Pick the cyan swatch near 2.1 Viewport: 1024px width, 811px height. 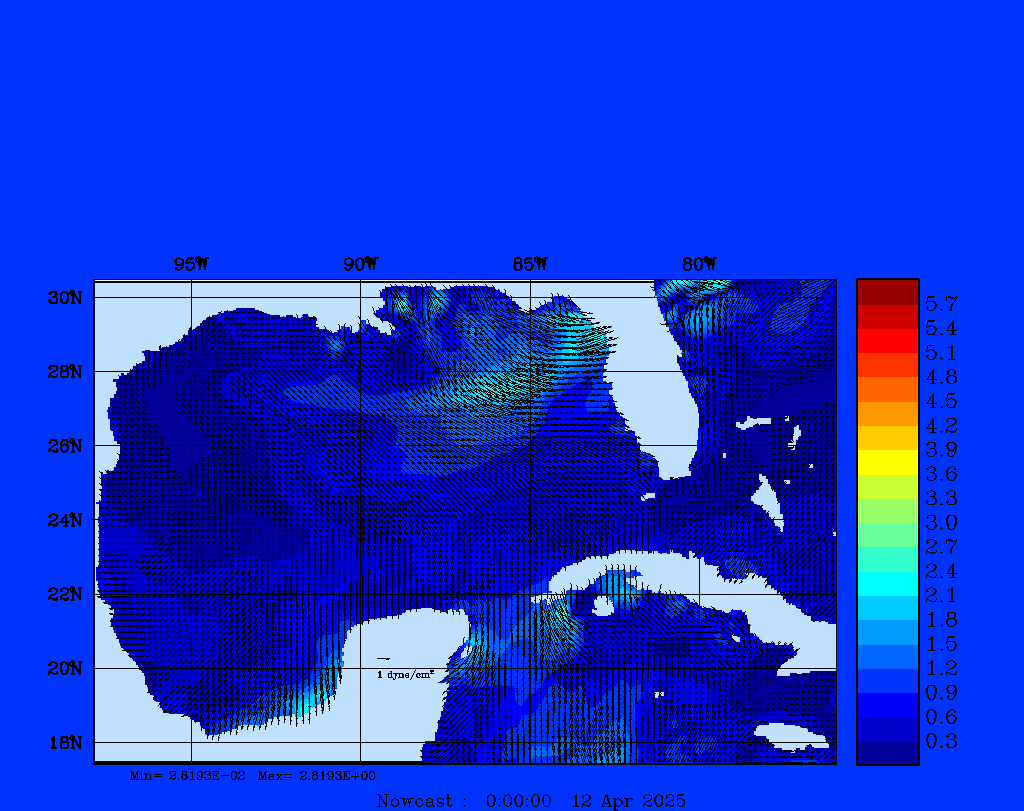[887, 584]
